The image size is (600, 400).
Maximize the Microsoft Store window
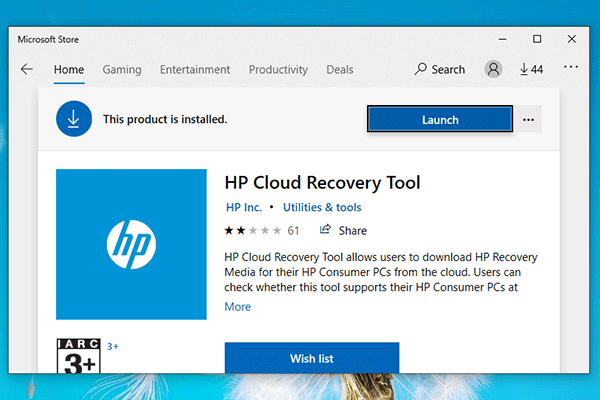(x=537, y=39)
